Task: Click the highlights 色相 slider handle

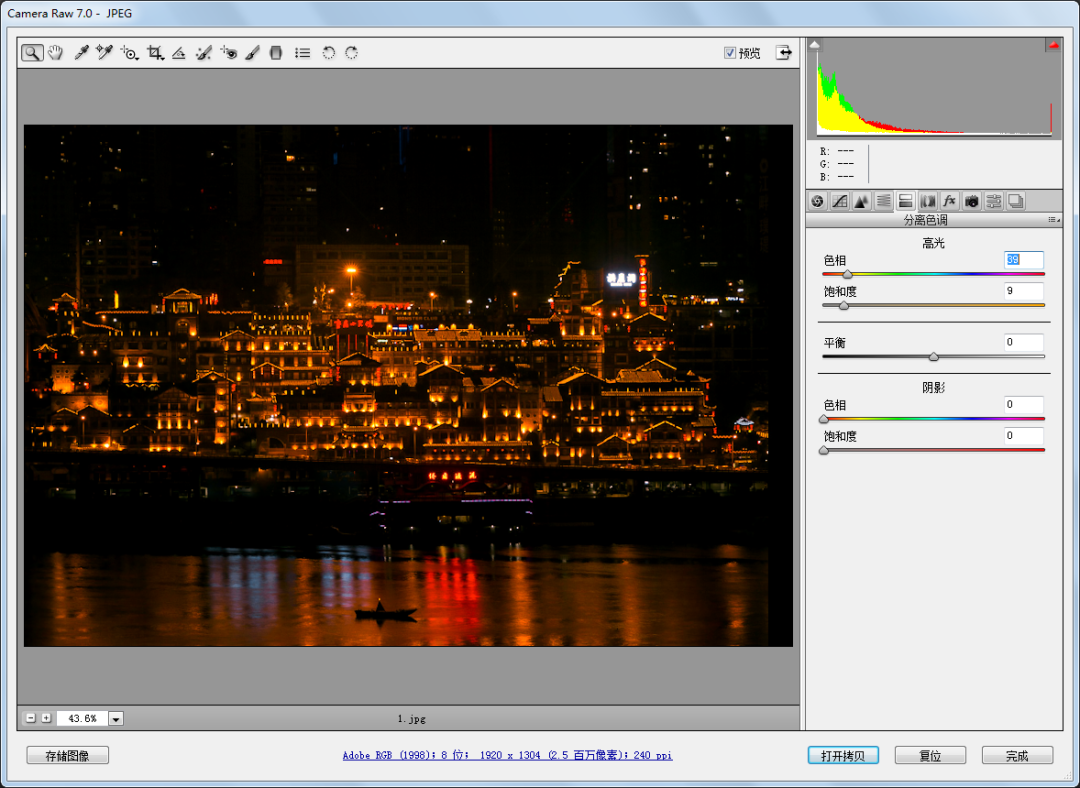Action: 848,275
